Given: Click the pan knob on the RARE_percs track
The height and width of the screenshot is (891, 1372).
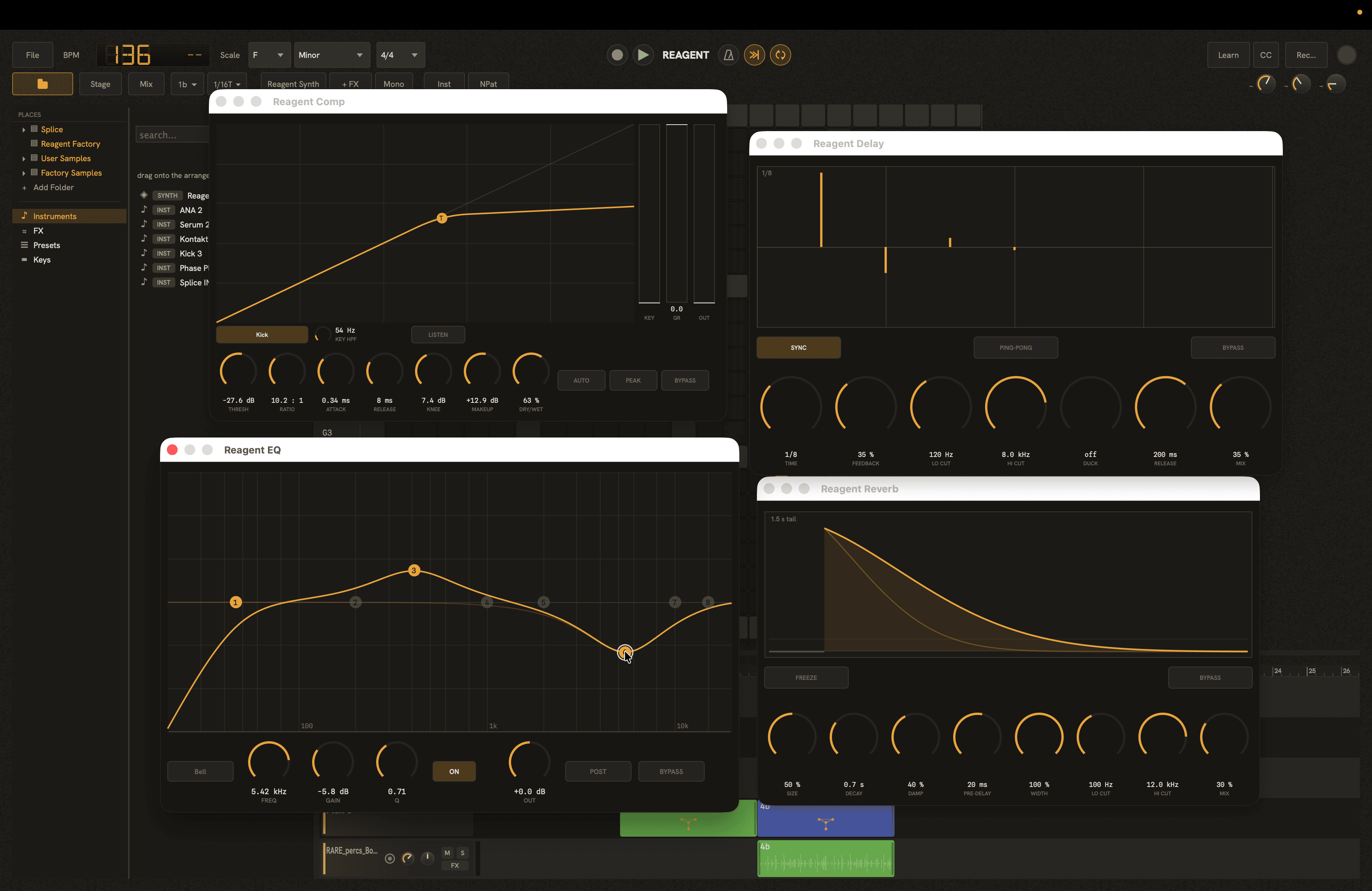Looking at the screenshot, I should 427,858.
